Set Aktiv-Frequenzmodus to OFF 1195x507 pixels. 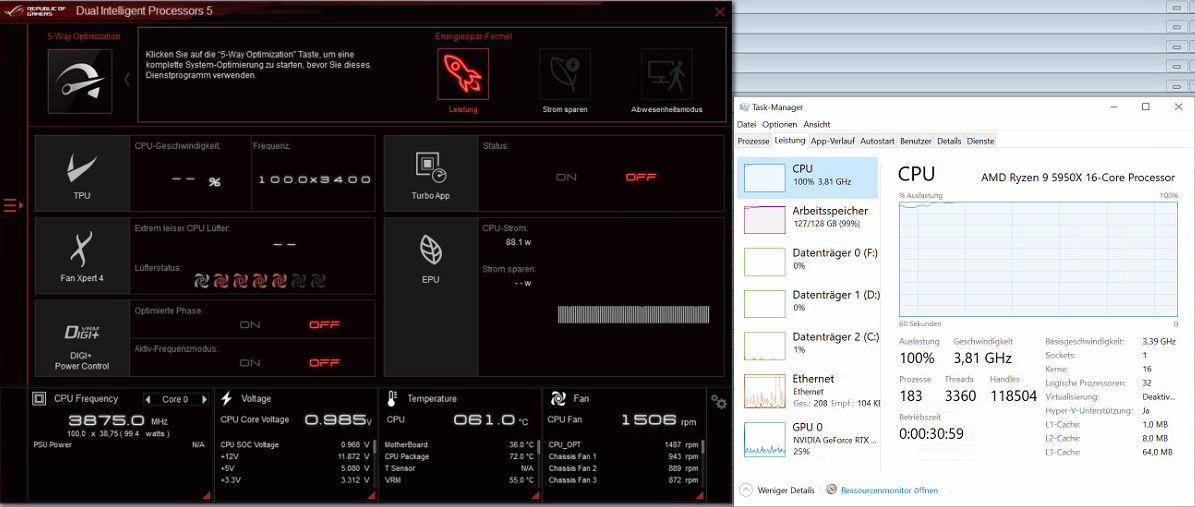coord(325,363)
